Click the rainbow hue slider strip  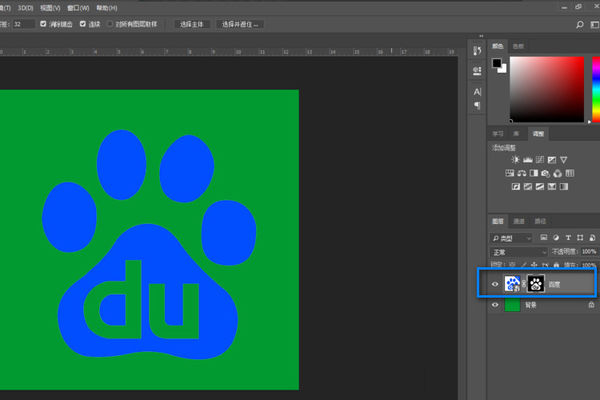tap(596, 90)
